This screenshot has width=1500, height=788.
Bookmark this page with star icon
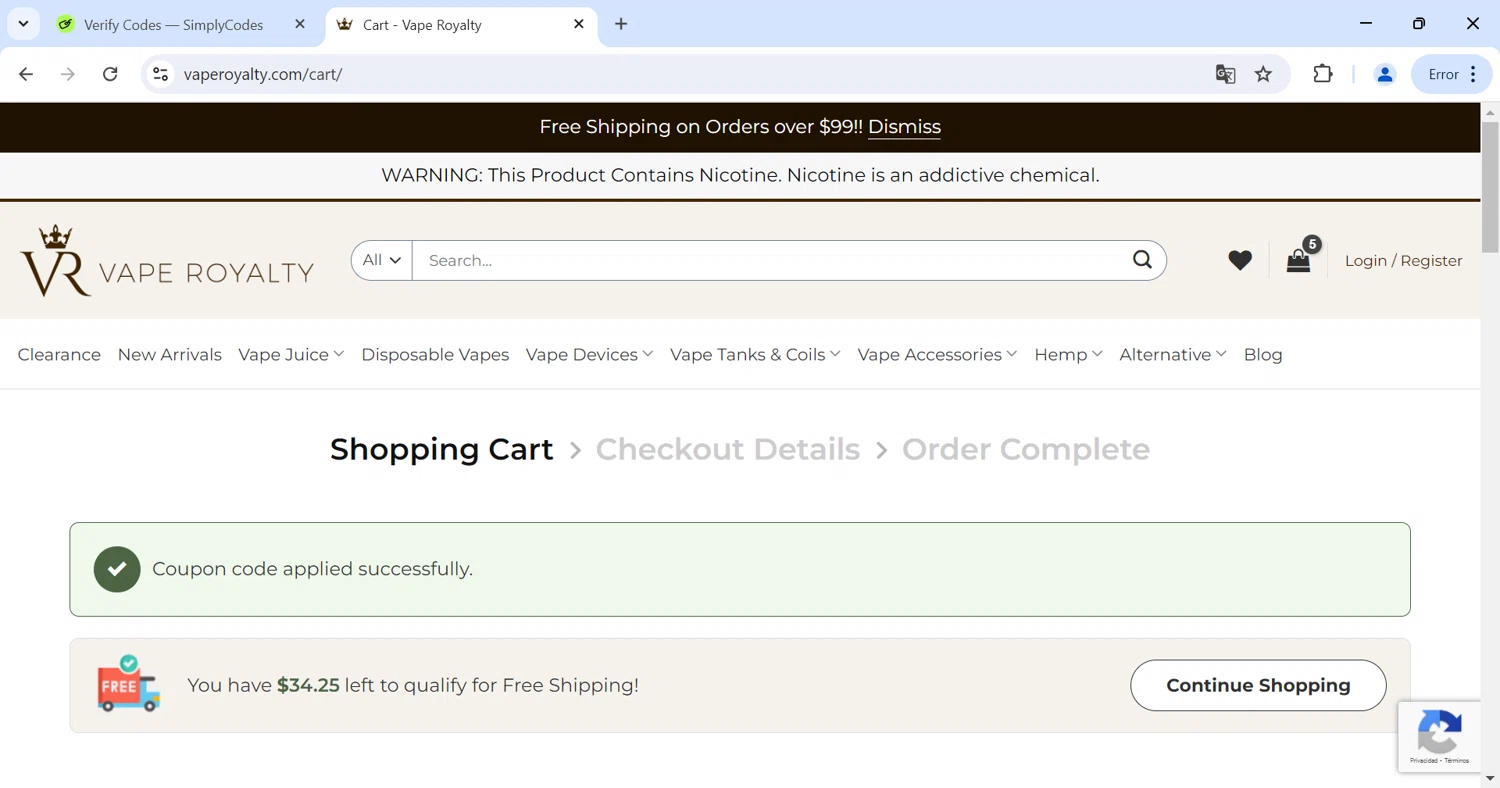[1264, 74]
